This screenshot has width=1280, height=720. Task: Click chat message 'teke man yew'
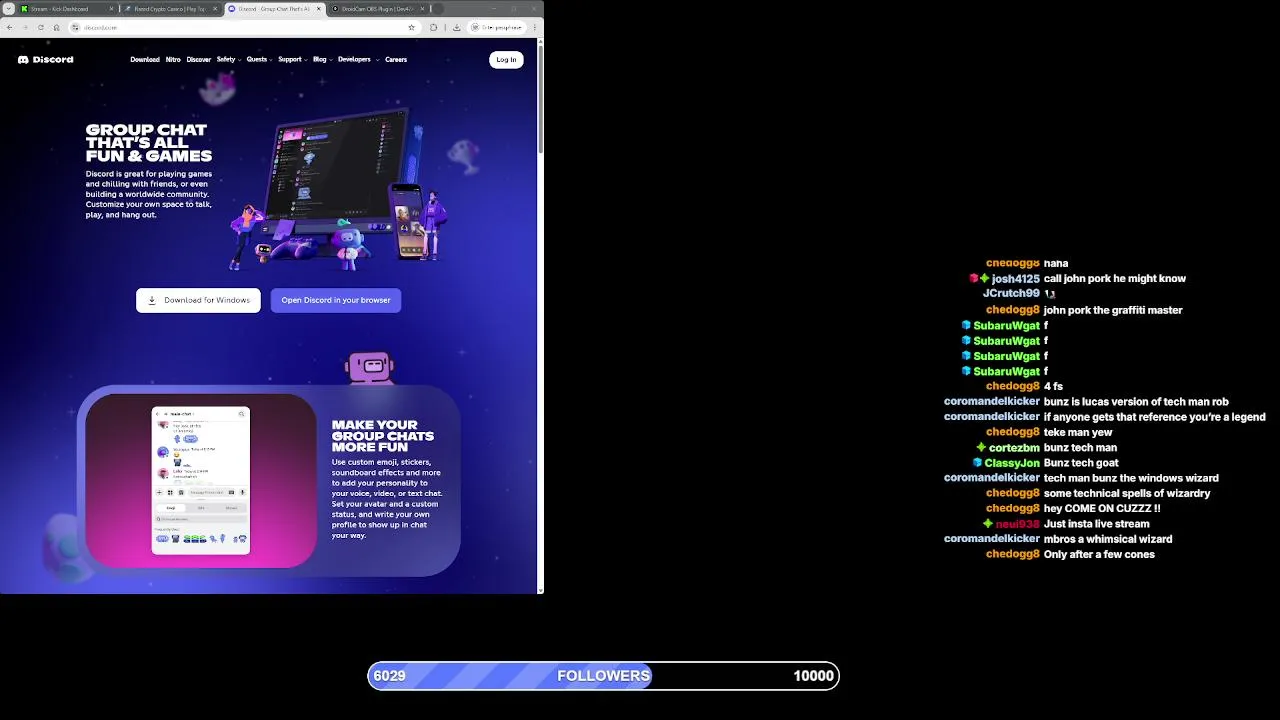[1078, 433]
